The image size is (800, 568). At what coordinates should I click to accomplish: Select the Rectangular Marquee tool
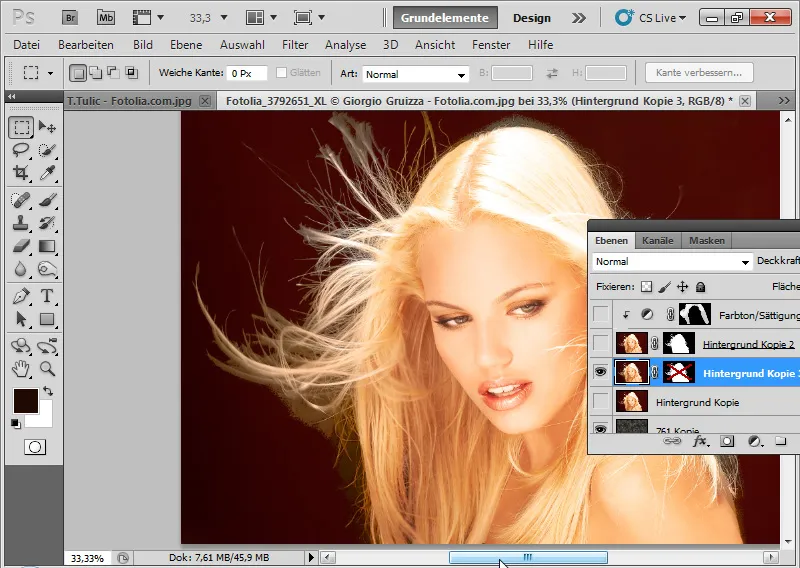21,127
